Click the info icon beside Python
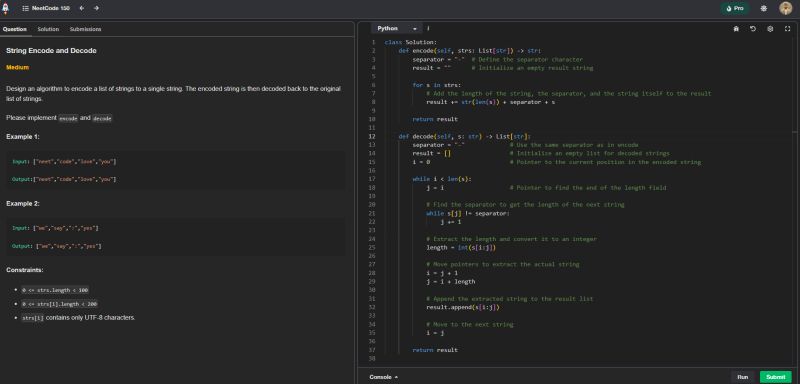 click(428, 29)
